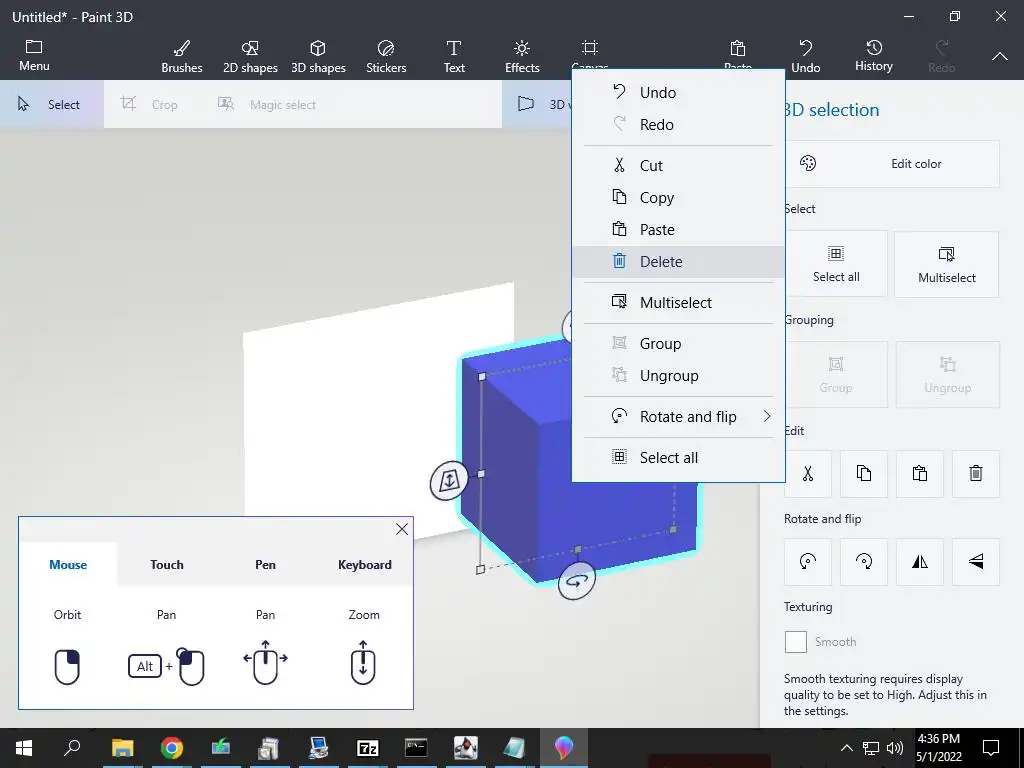The height and width of the screenshot is (768, 1024).
Task: Click the Undo button in top toolbar
Action: point(805,56)
